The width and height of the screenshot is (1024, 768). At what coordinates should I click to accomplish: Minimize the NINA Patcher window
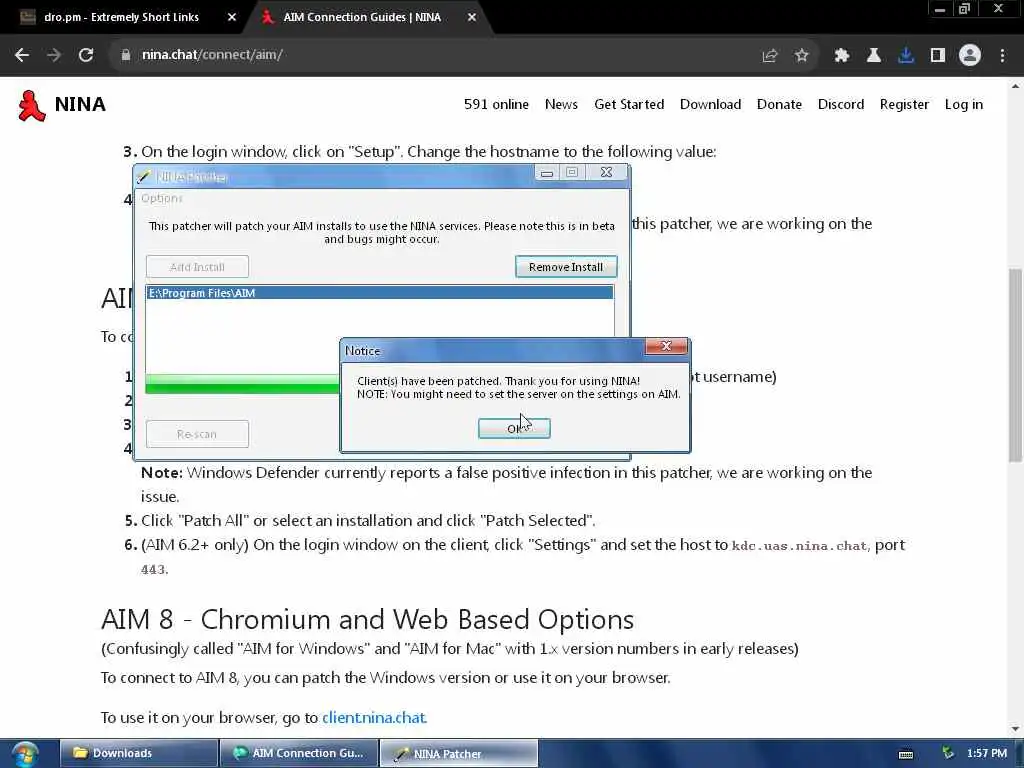(547, 172)
